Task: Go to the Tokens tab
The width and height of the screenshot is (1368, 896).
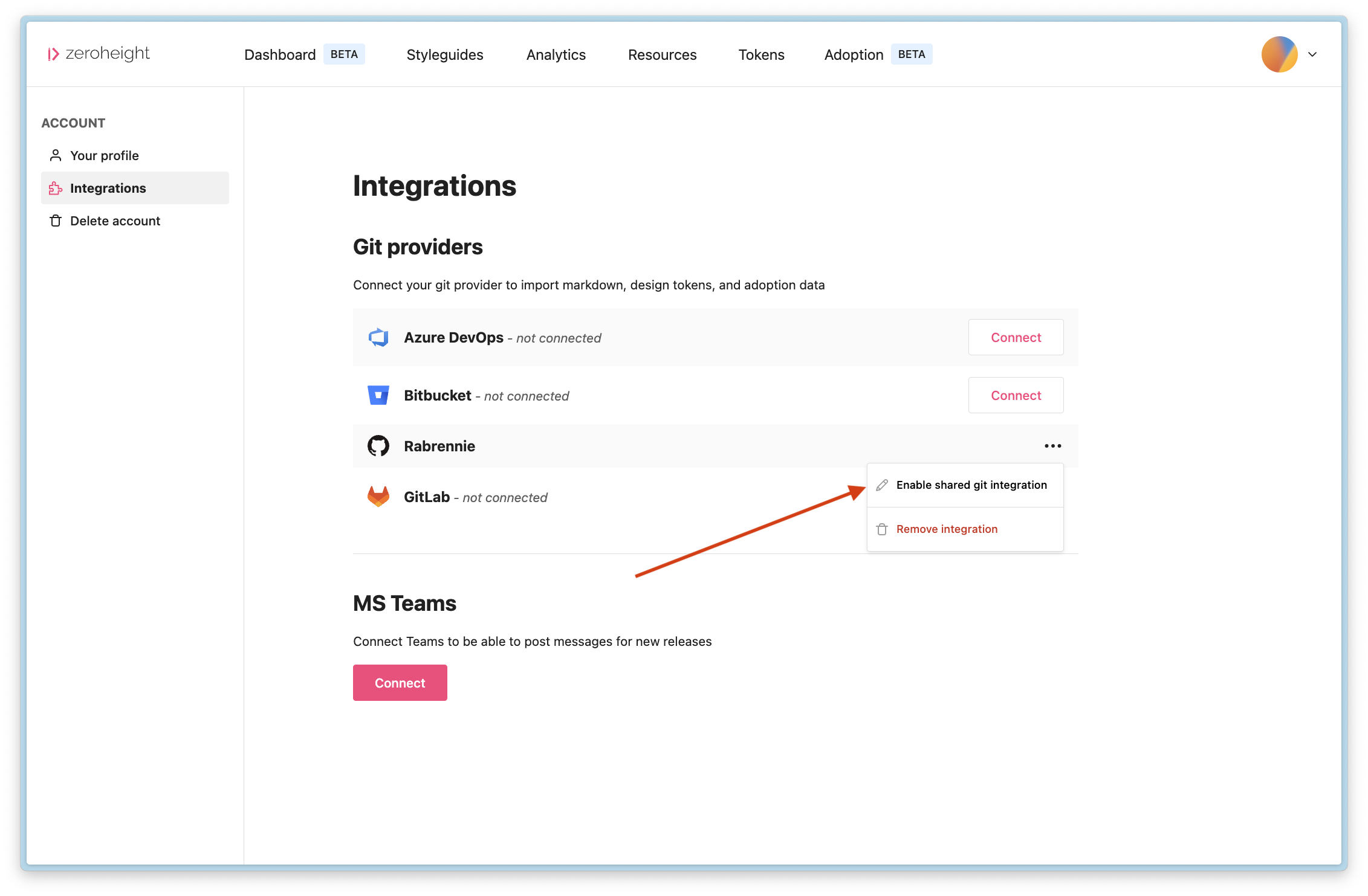Action: tap(761, 54)
